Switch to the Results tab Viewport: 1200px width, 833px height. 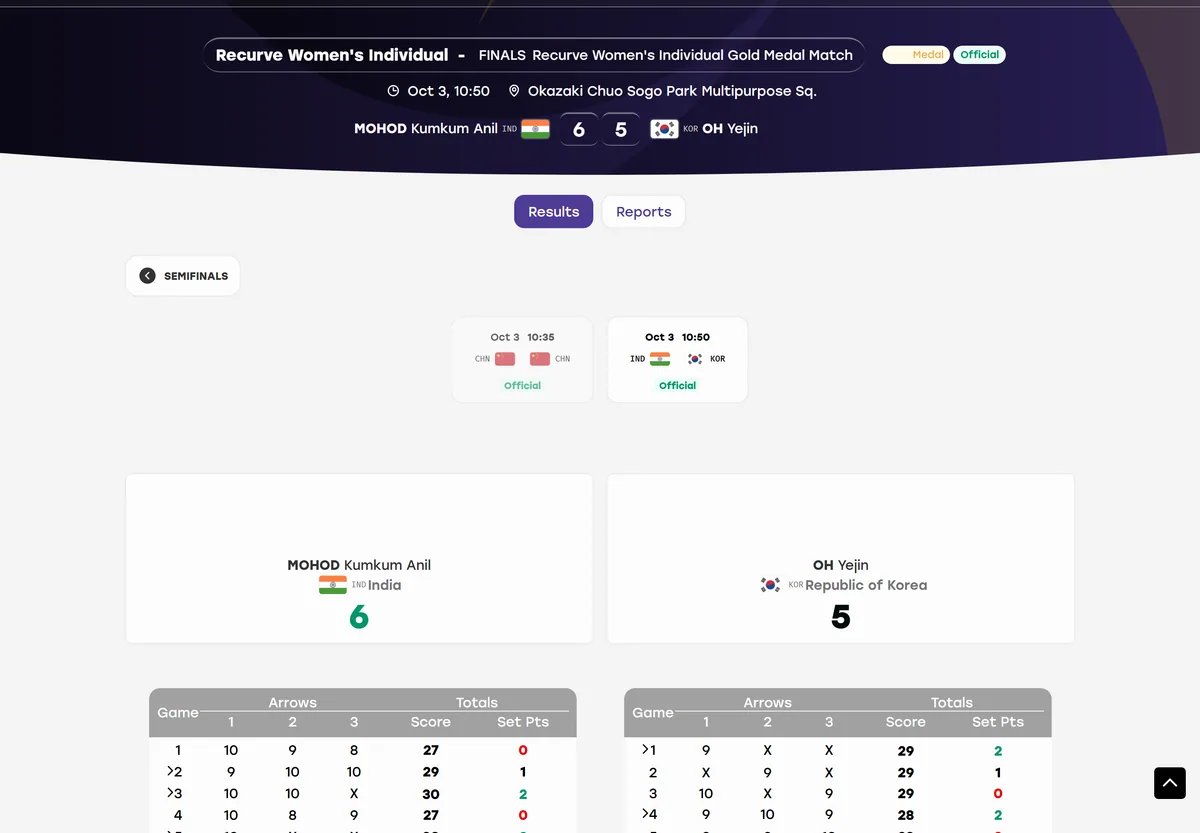click(554, 212)
